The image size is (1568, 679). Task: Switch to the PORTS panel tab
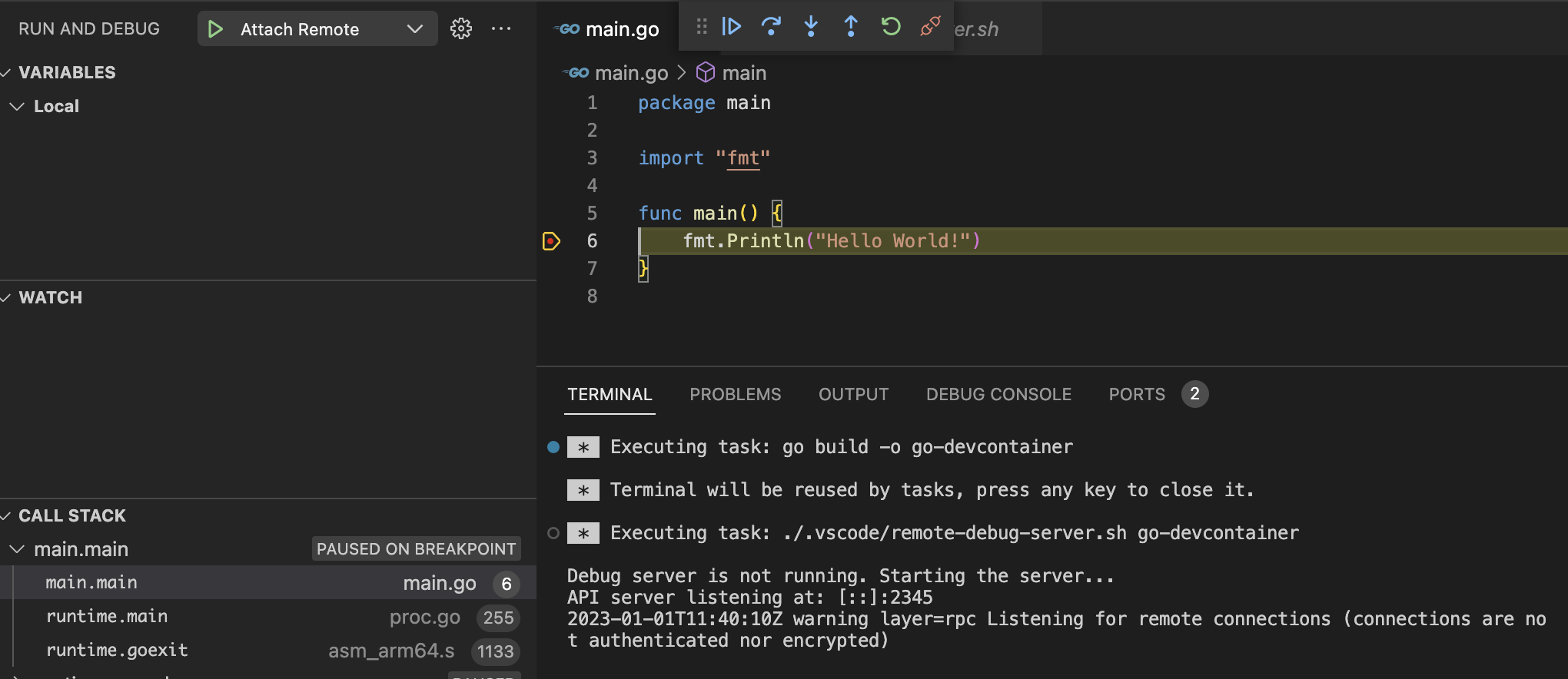coord(1137,395)
